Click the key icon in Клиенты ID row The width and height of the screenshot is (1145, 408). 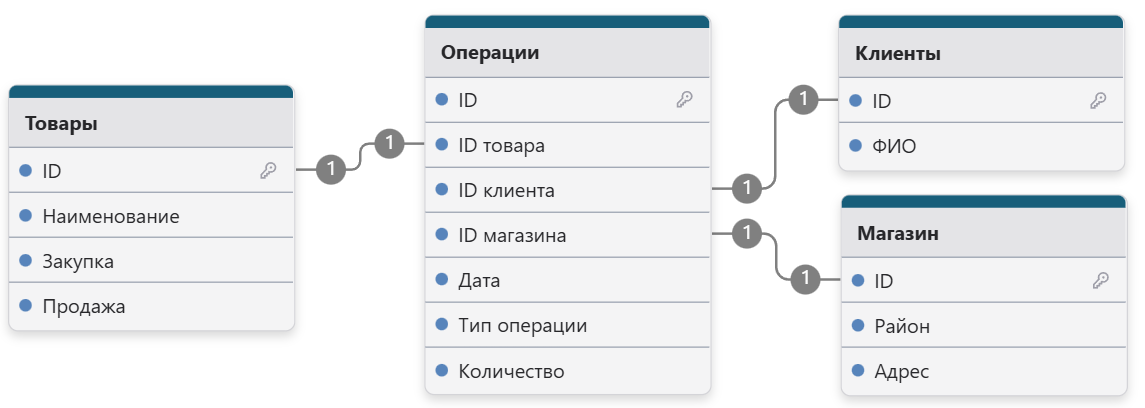(x=1098, y=101)
